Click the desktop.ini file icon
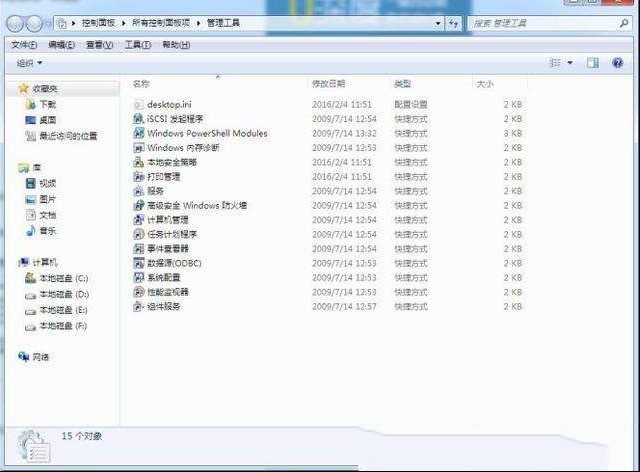The image size is (640, 472). coord(139,104)
